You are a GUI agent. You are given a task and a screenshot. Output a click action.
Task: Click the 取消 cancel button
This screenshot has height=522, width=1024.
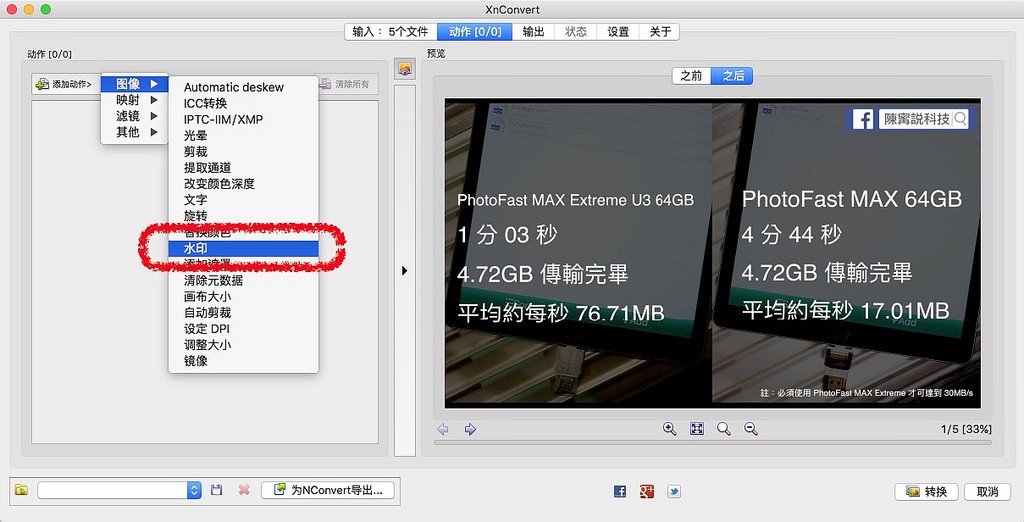point(987,491)
